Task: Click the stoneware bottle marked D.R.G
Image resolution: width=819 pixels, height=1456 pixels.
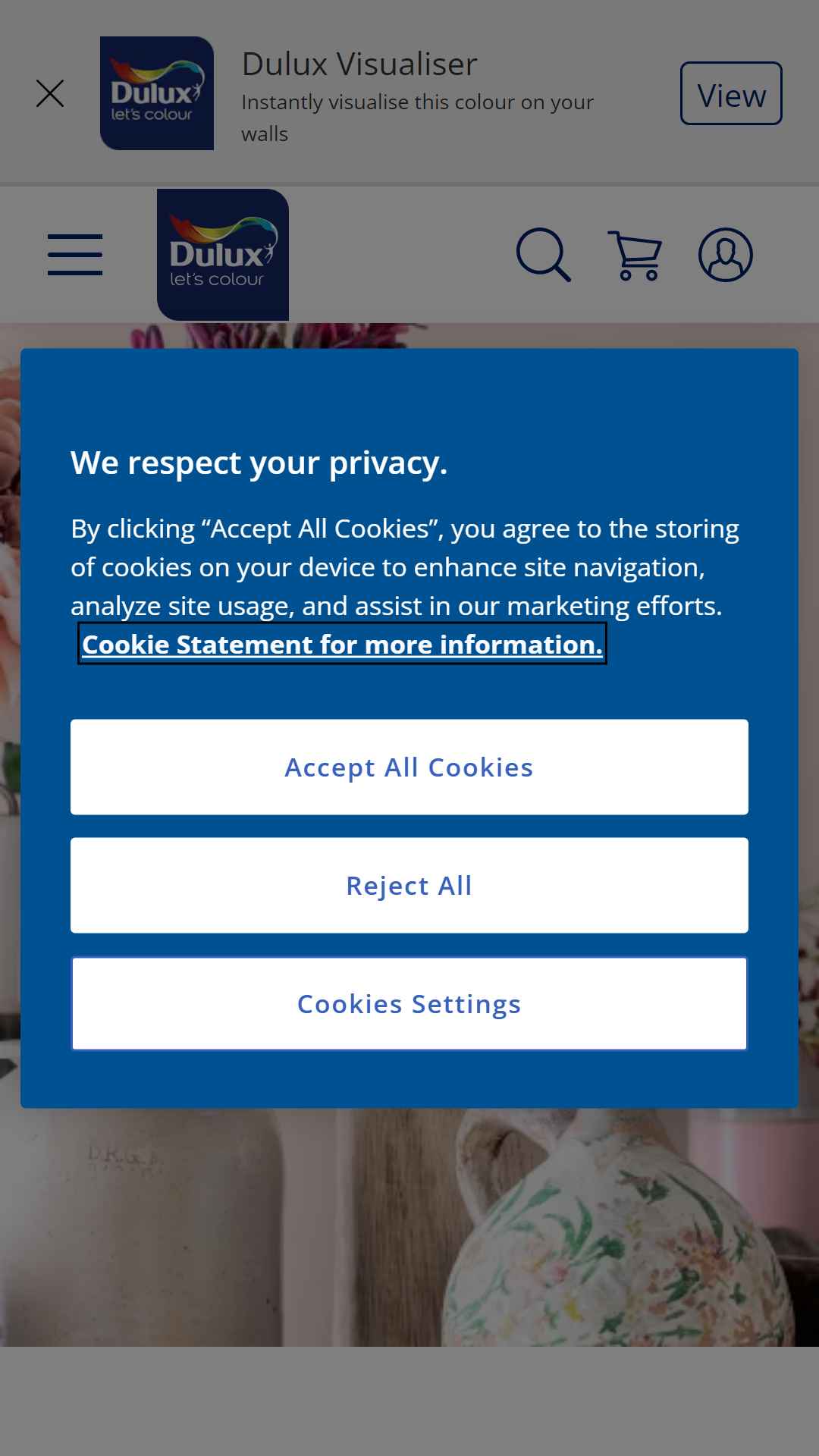Action: pos(140,1228)
